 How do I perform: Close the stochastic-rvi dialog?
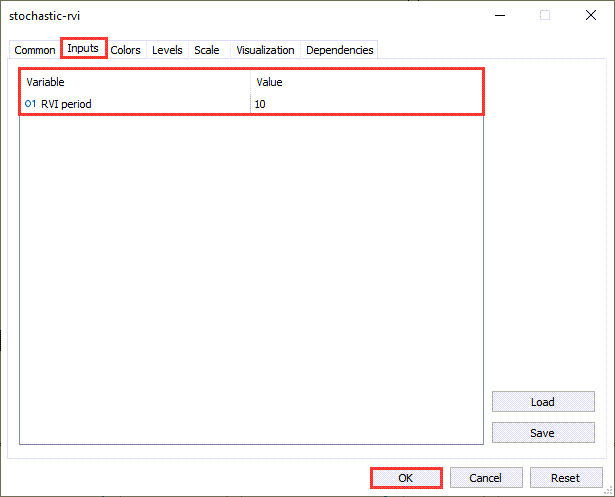click(591, 16)
